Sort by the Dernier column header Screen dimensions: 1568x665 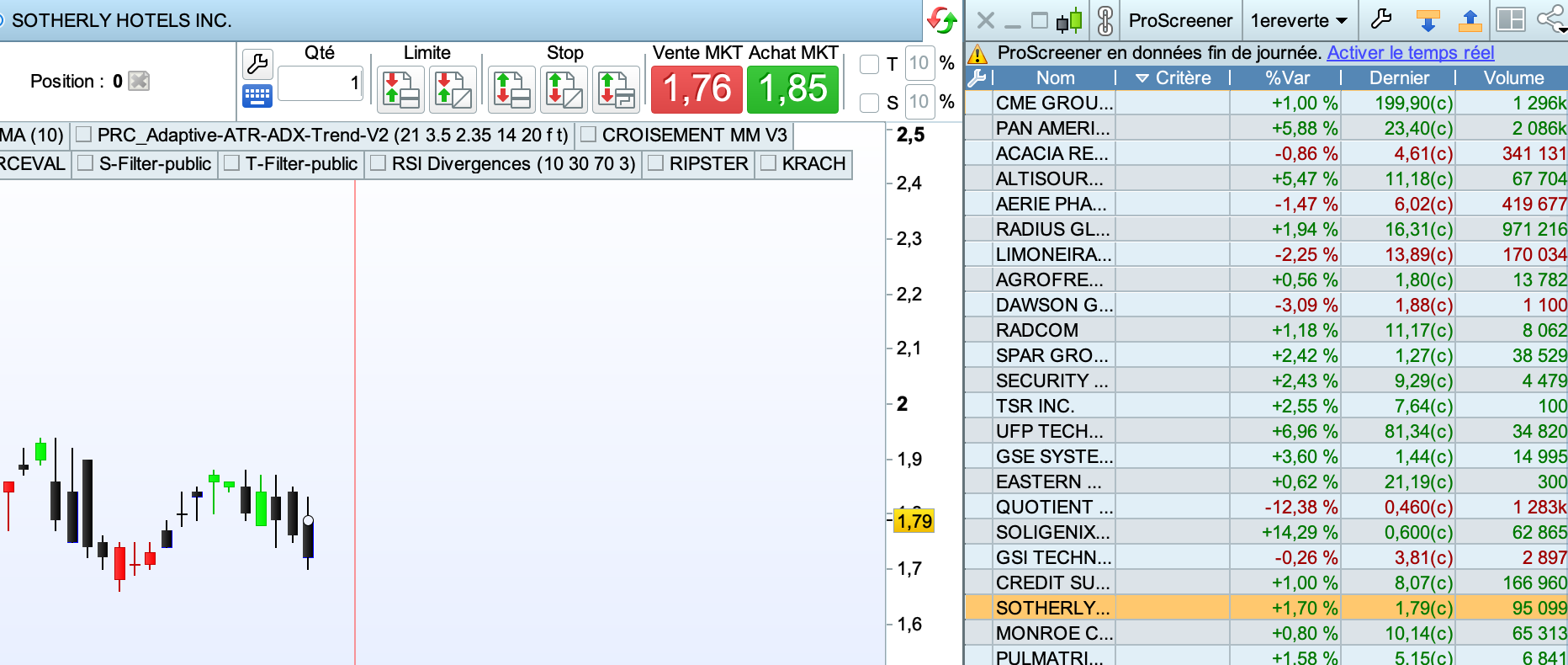[x=1399, y=78]
